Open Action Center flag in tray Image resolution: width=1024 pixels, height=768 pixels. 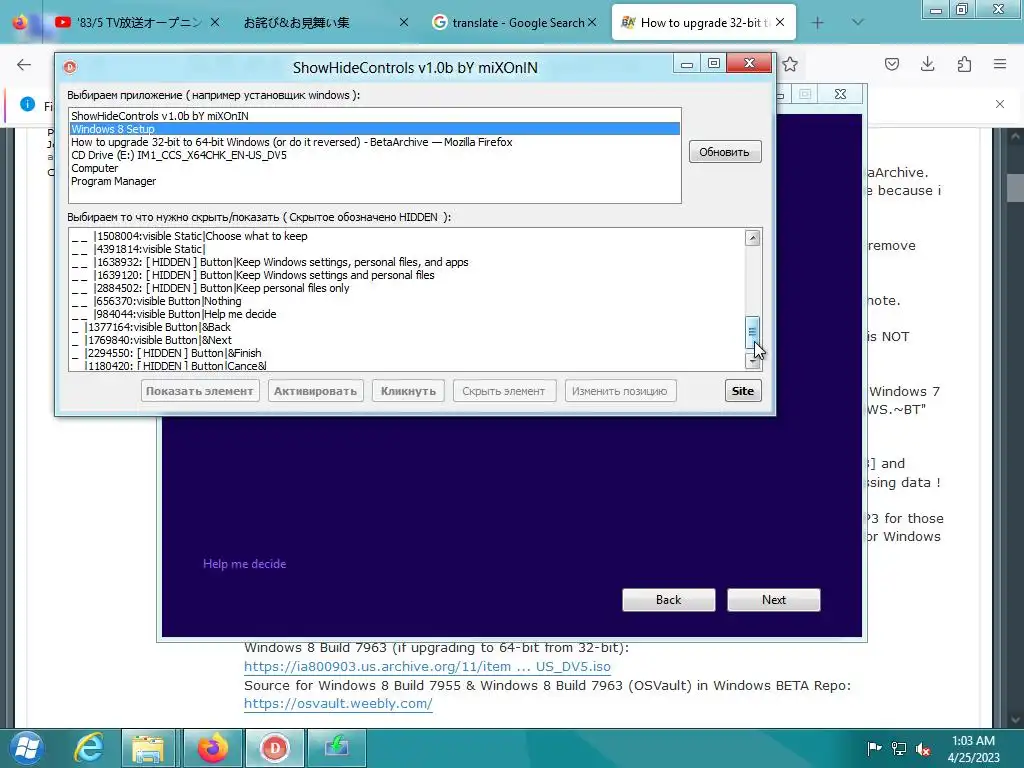coord(874,748)
